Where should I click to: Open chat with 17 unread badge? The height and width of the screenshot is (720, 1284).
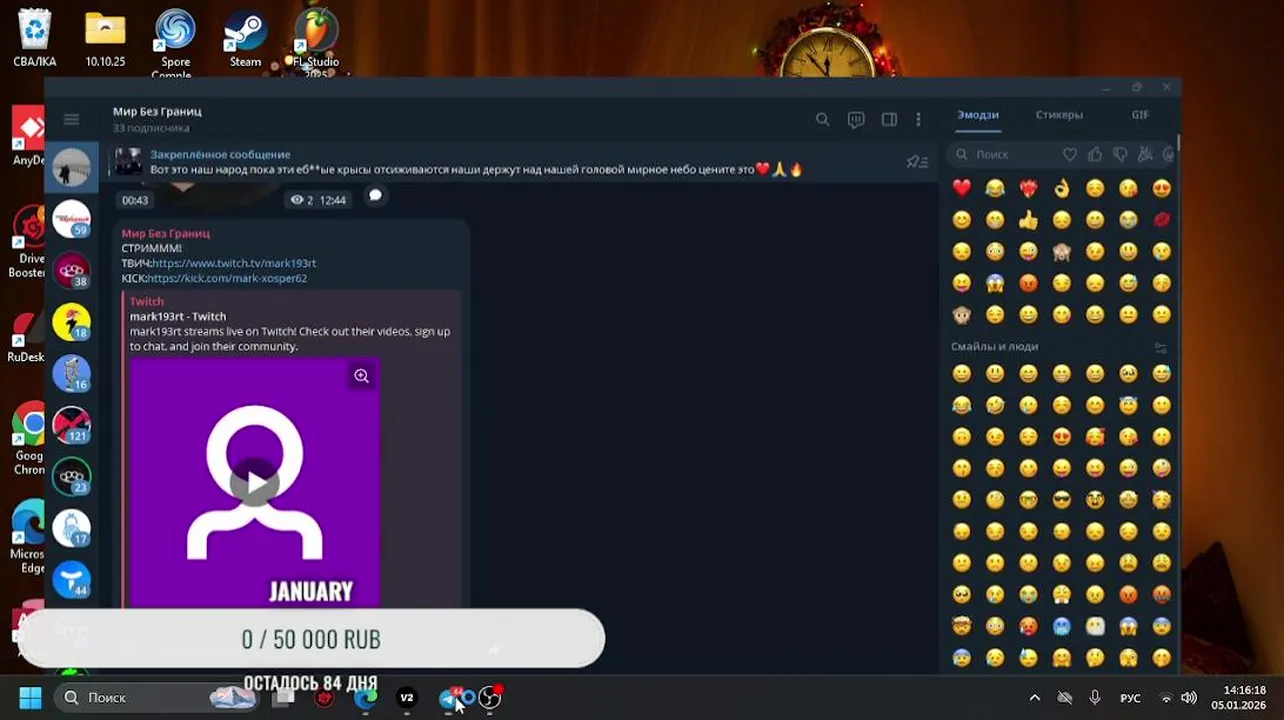point(72,529)
